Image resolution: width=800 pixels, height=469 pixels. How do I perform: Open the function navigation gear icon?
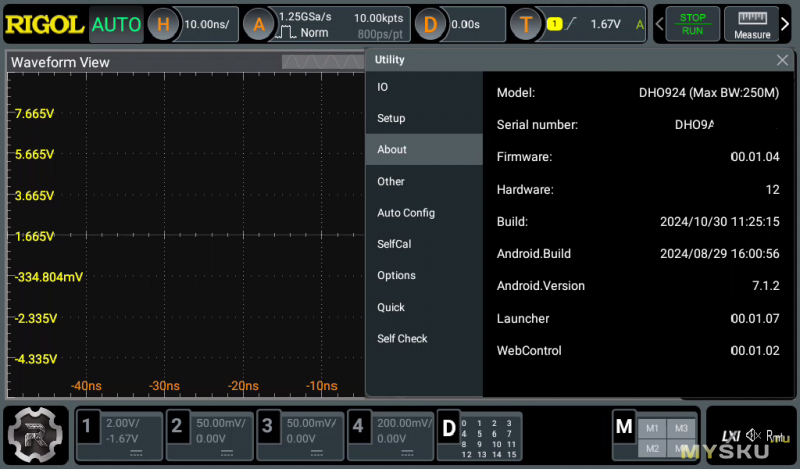(36, 435)
